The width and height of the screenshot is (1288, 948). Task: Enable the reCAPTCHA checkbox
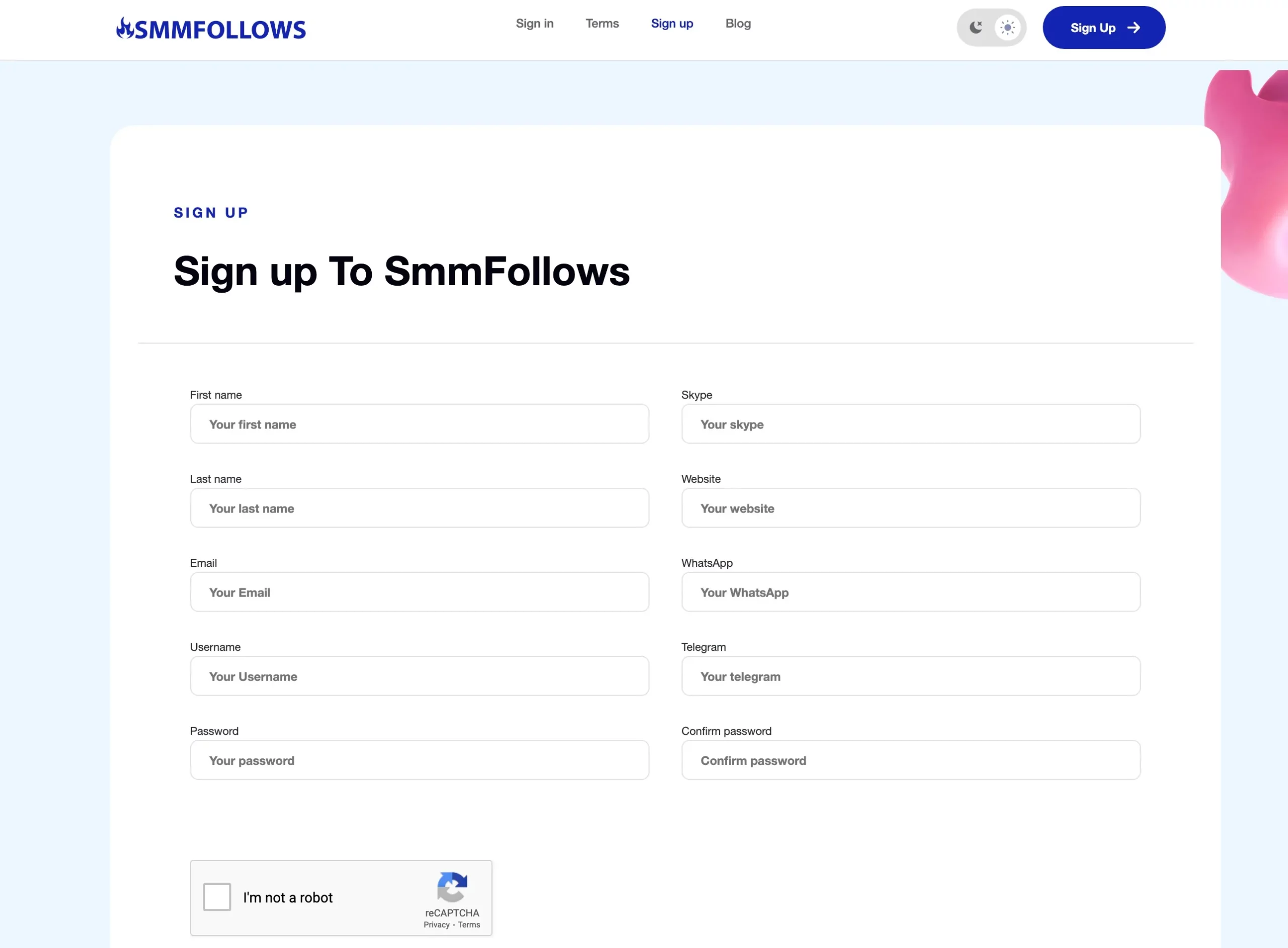click(219, 898)
